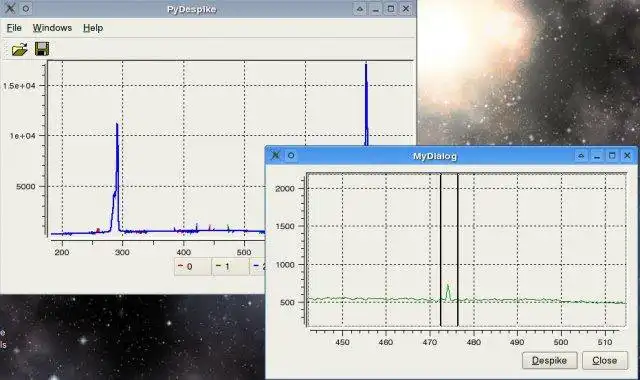Open the File menu
Image resolution: width=640 pixels, height=380 pixels.
(x=14, y=28)
